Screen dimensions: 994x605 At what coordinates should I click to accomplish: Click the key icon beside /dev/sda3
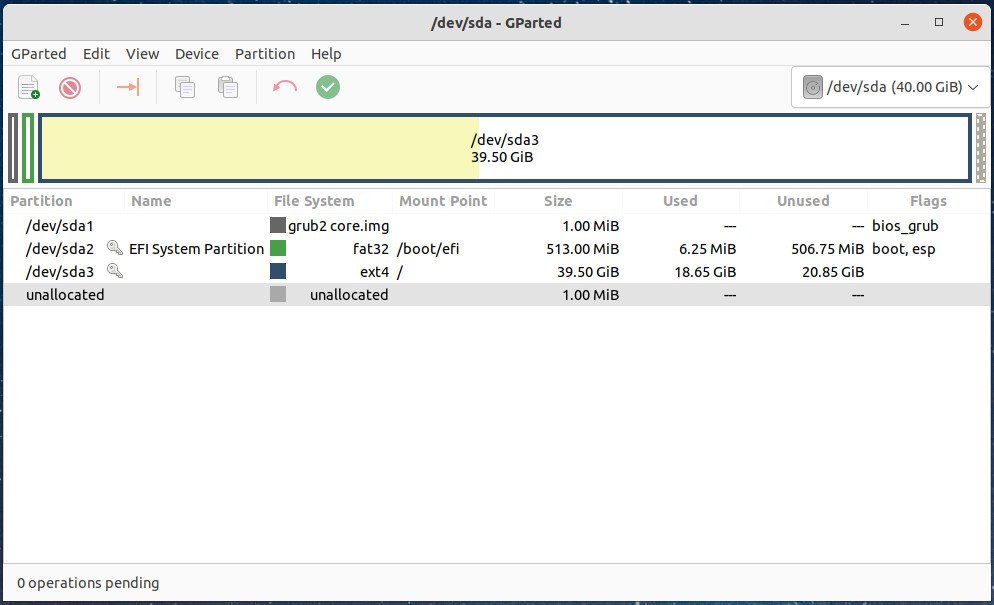(115, 271)
